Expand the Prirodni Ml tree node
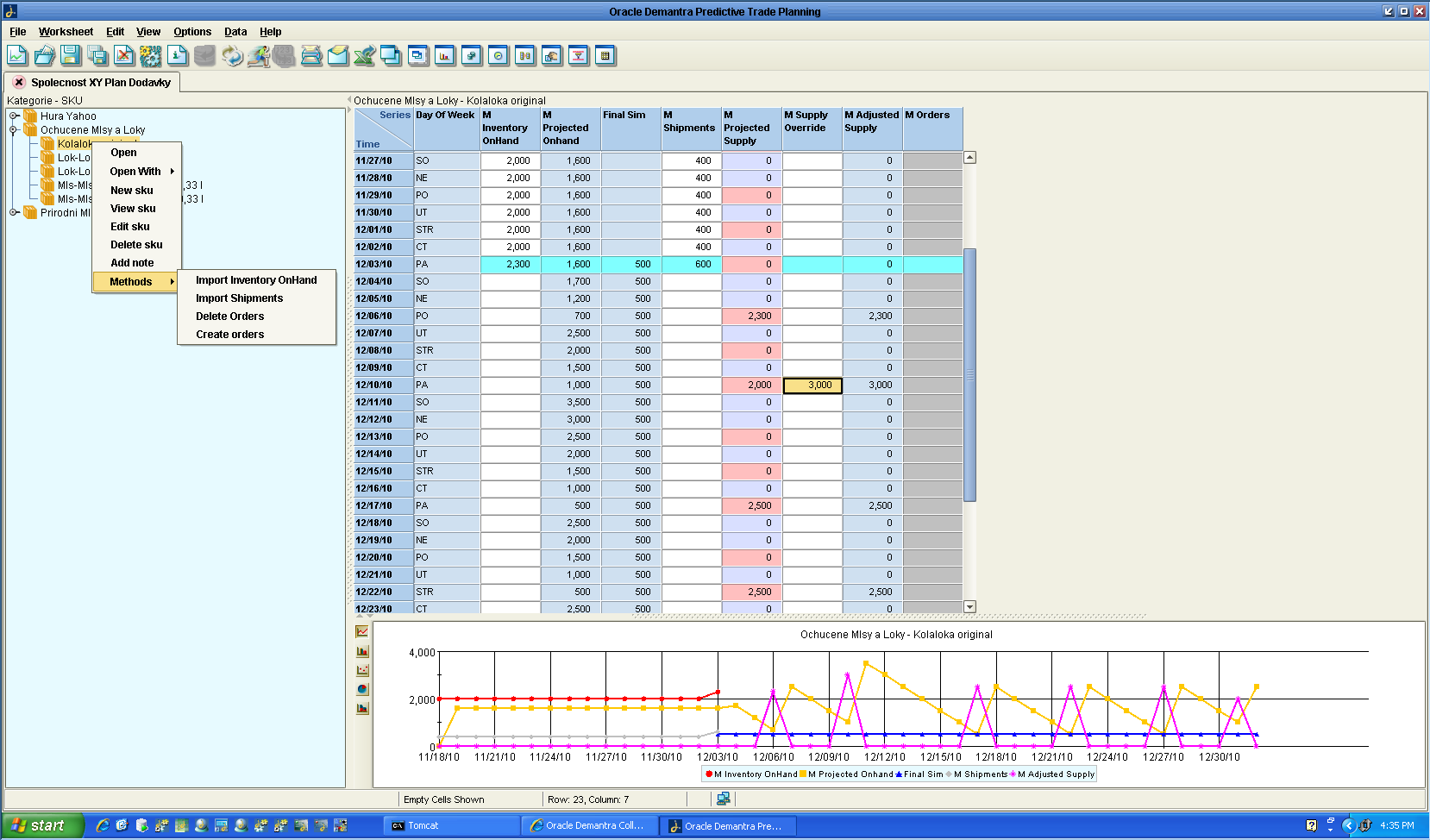 coord(14,212)
